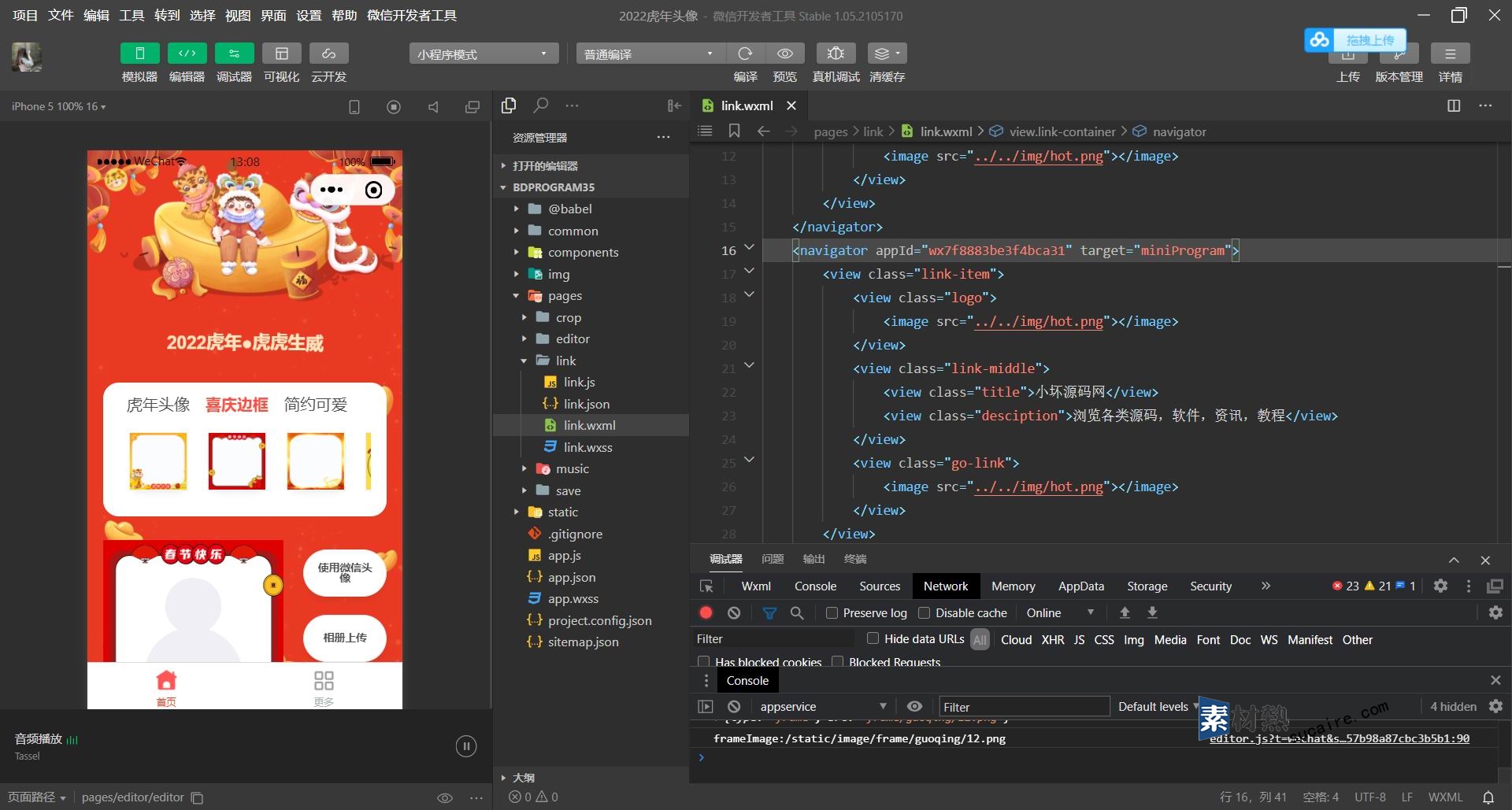Click the upload (上传) icon
The height and width of the screenshot is (810, 1512).
pos(1347,55)
